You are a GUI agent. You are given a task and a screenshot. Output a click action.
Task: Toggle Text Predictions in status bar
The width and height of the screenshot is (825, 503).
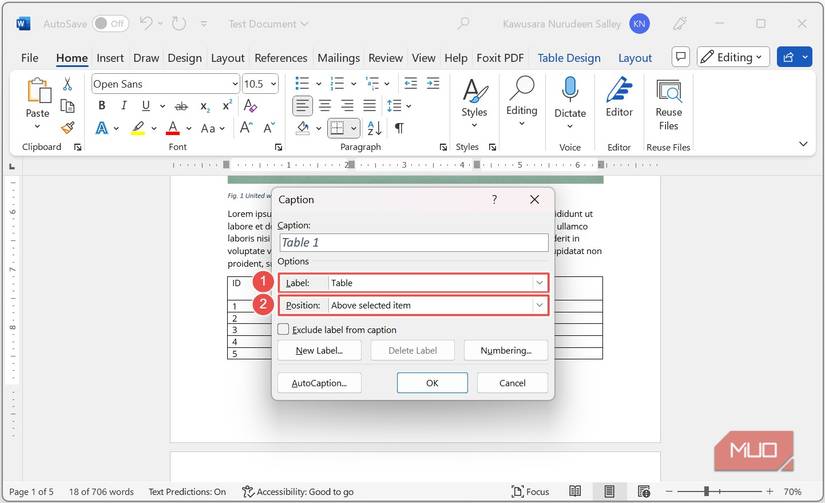[x=187, y=492]
